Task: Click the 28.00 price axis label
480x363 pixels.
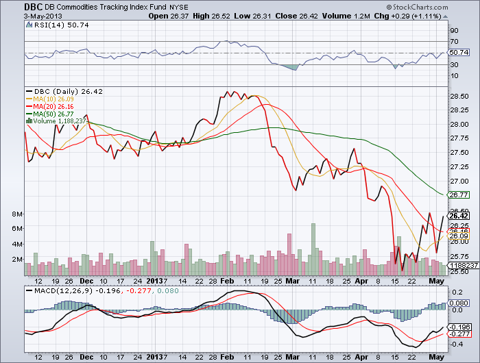Action: (459, 124)
